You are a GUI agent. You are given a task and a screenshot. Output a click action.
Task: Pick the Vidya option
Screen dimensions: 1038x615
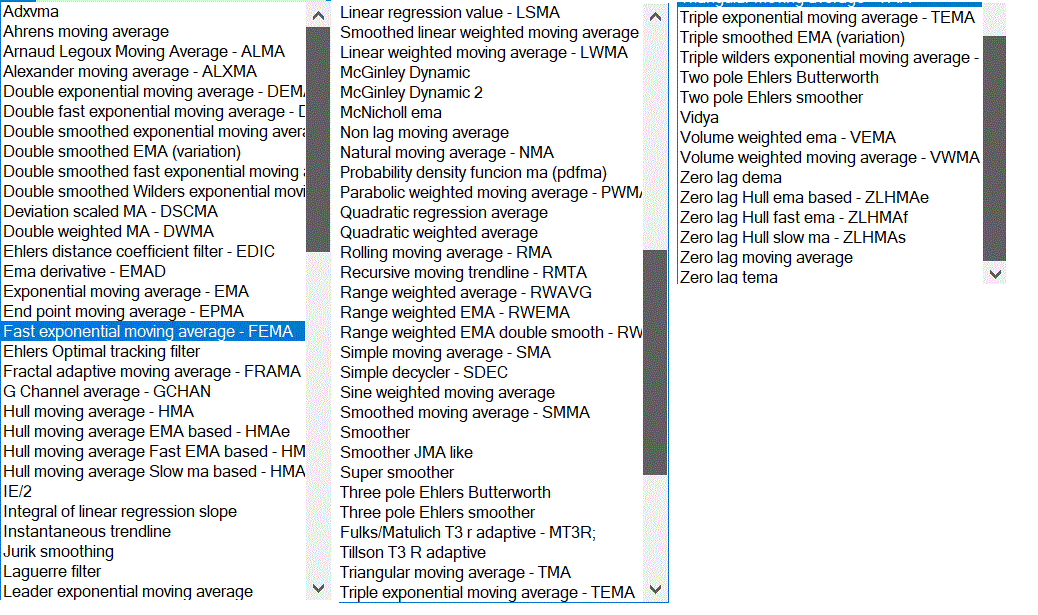(x=699, y=117)
